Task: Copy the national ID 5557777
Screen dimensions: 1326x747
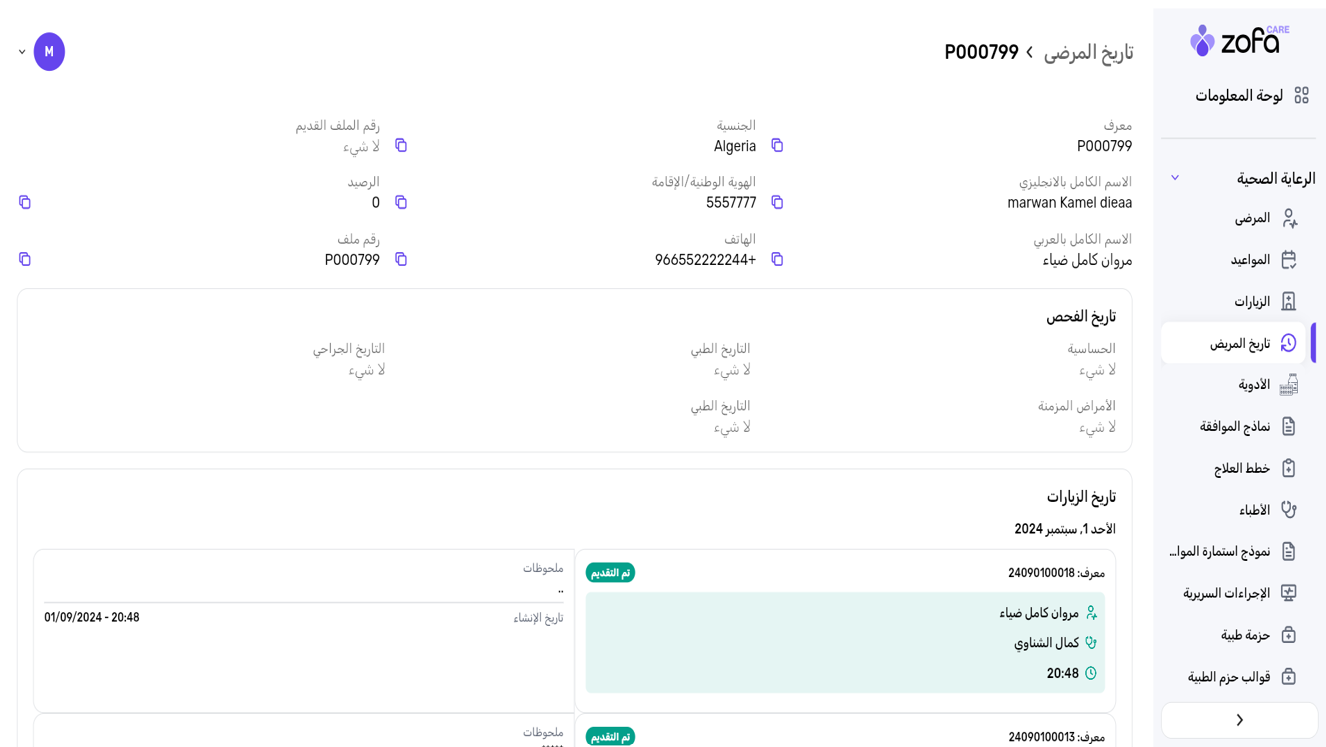Action: tap(777, 203)
